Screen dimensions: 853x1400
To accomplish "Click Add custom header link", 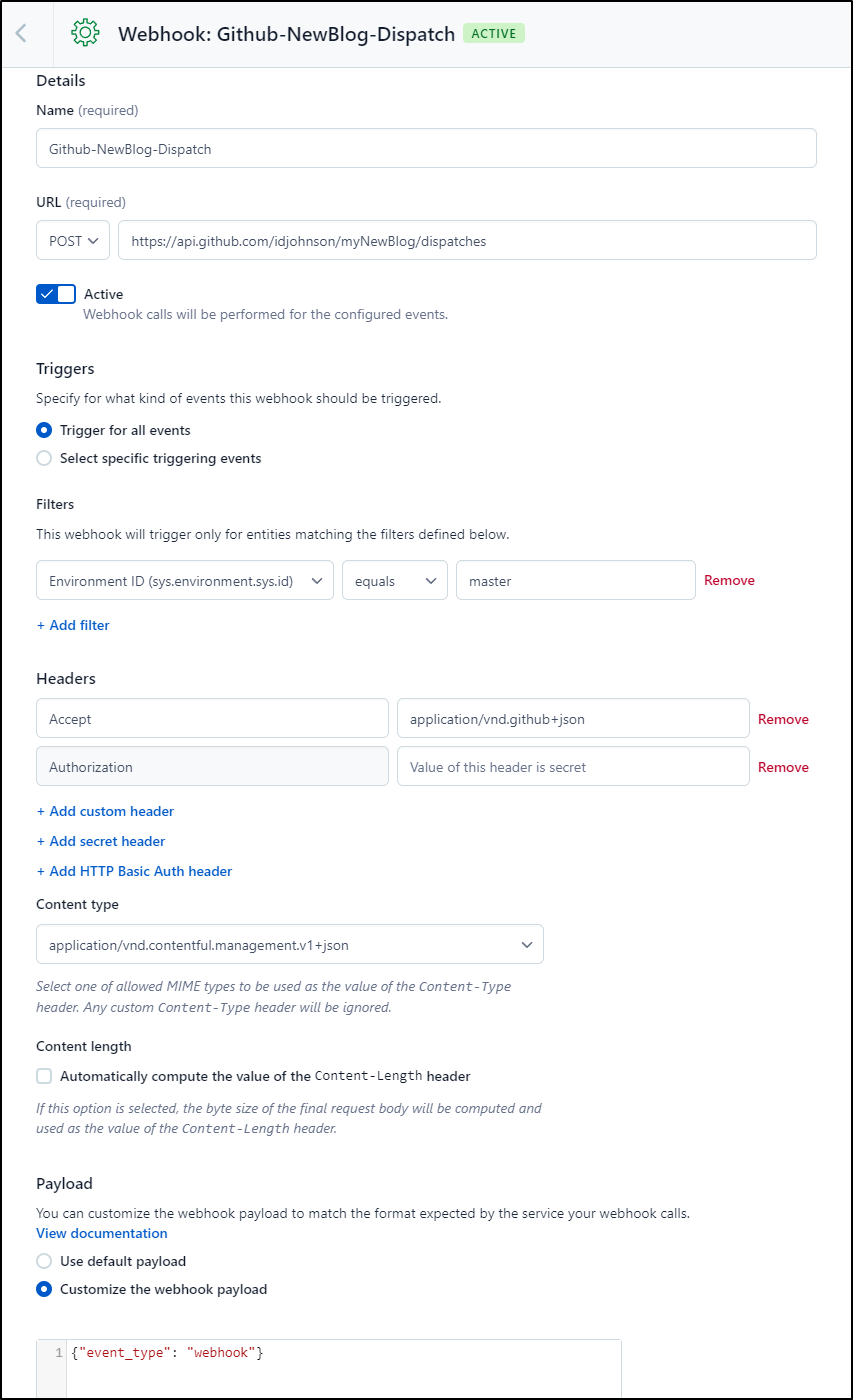I will (105, 811).
